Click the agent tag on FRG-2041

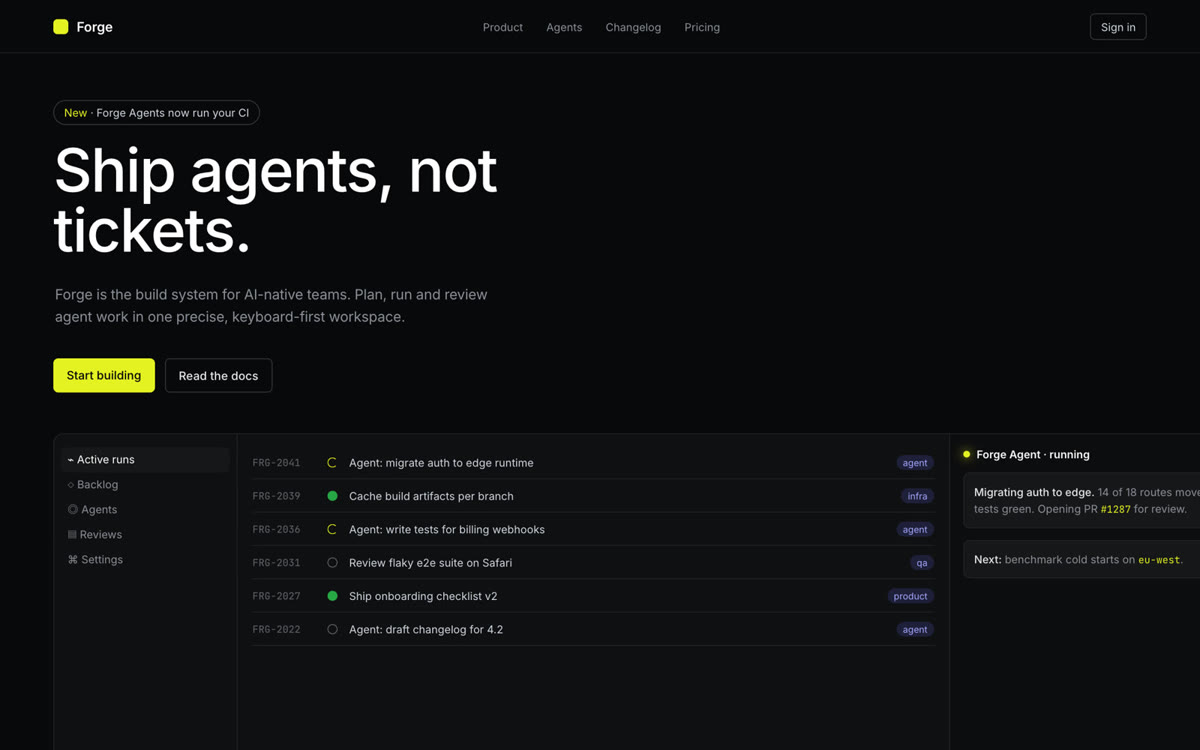tap(915, 463)
